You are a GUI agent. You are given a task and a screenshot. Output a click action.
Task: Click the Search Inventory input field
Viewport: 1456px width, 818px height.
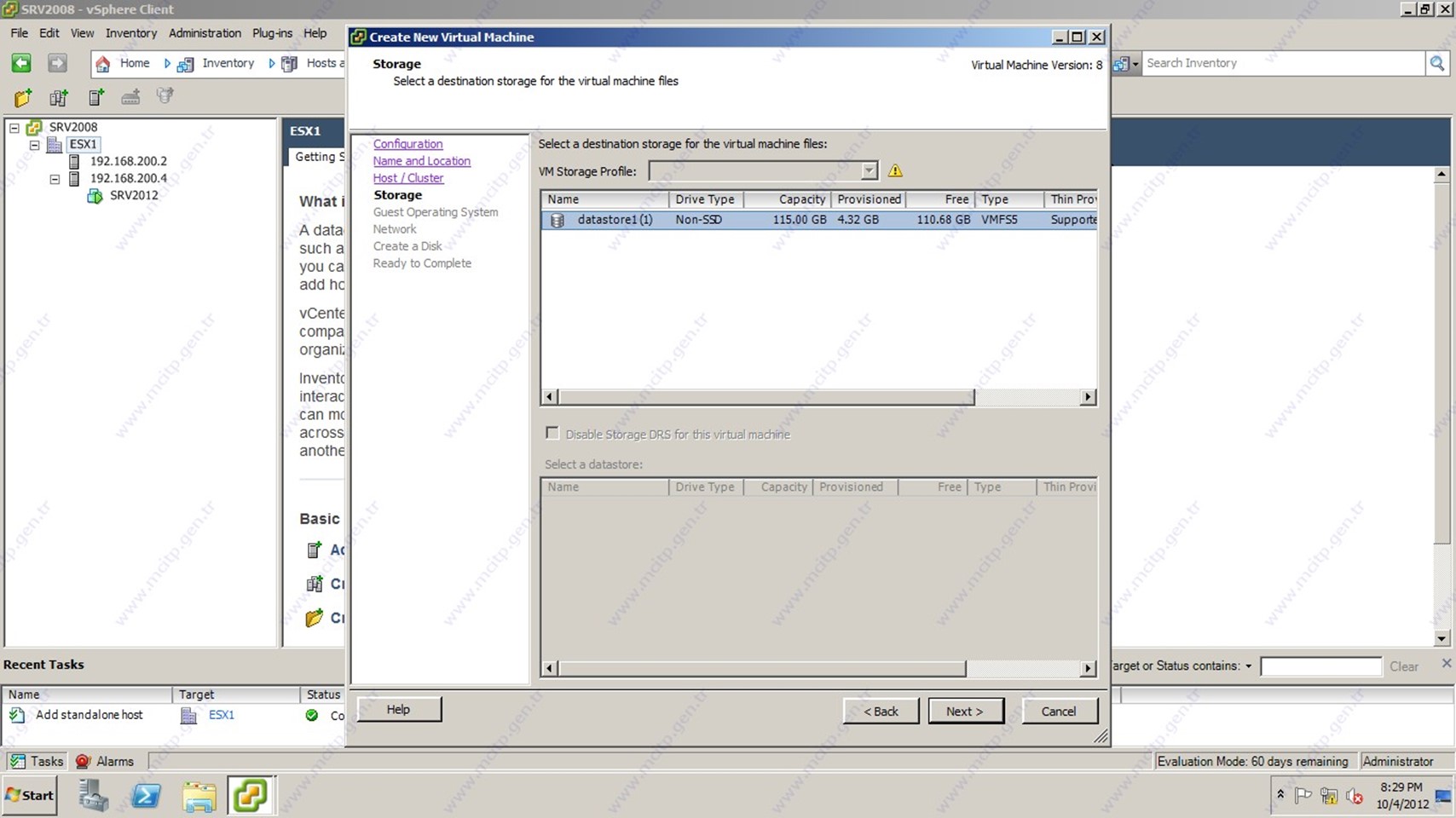point(1283,63)
